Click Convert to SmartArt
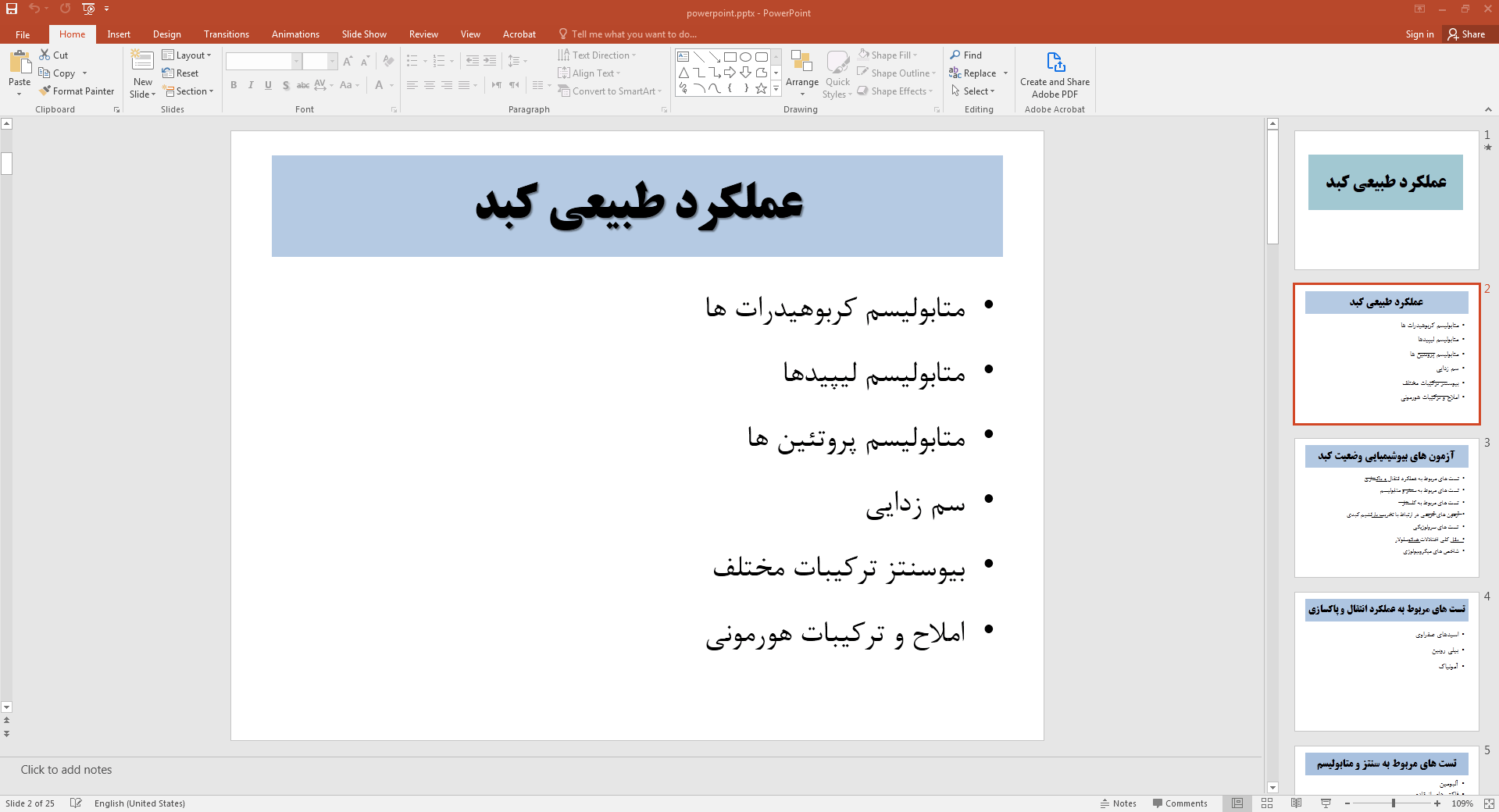 609,91
